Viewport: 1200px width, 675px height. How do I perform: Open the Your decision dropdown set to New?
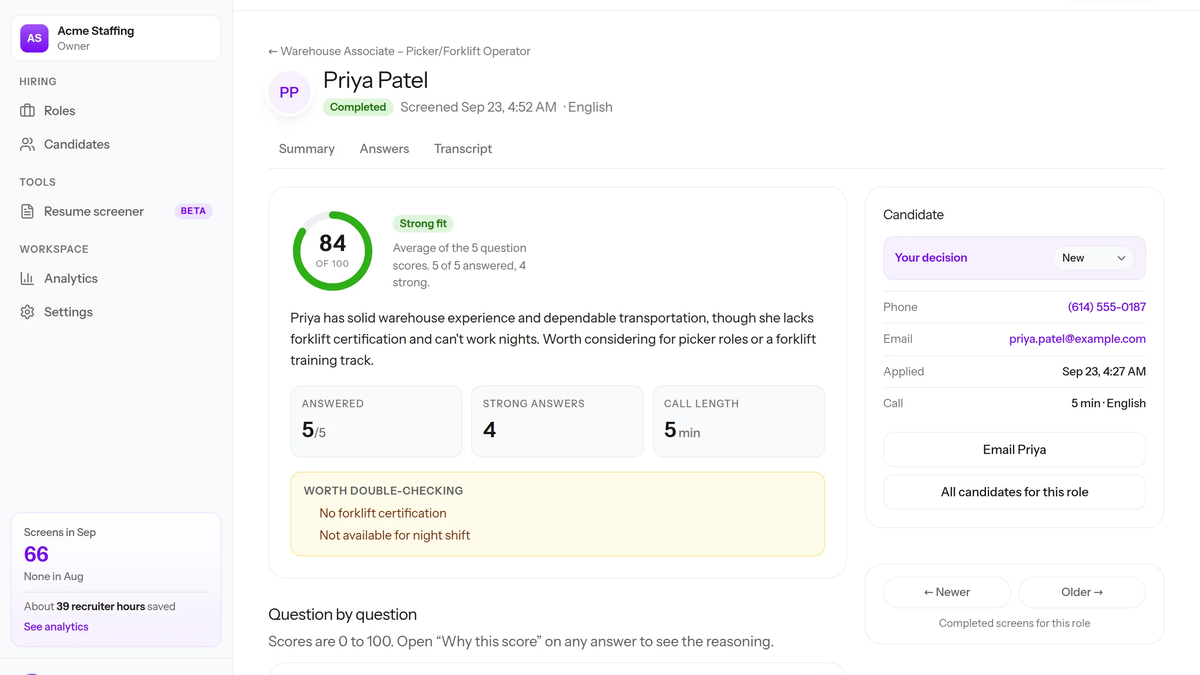coord(1094,258)
